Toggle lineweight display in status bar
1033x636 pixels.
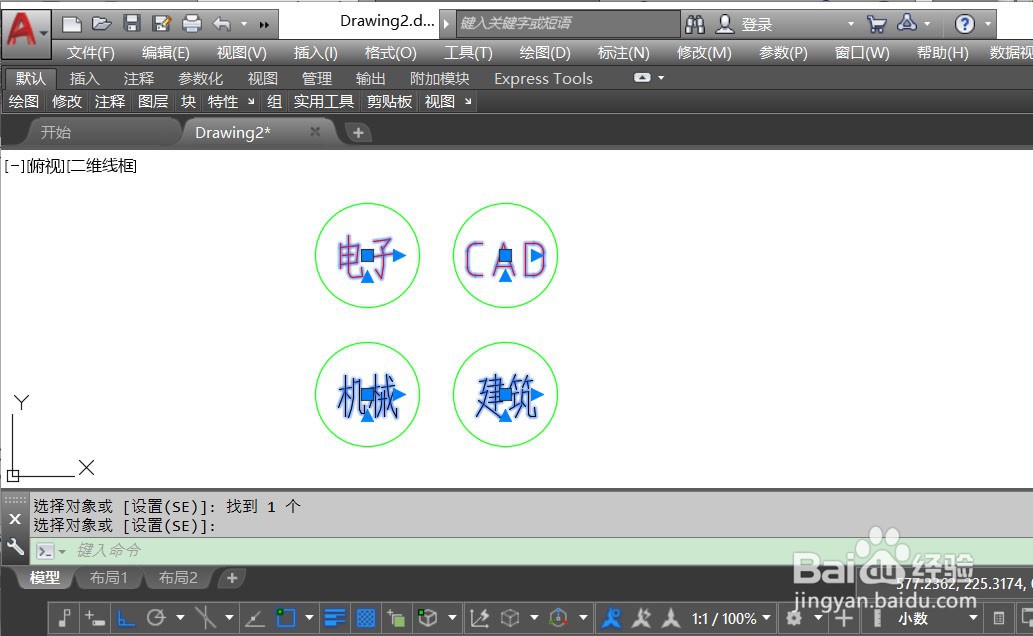coord(335,618)
